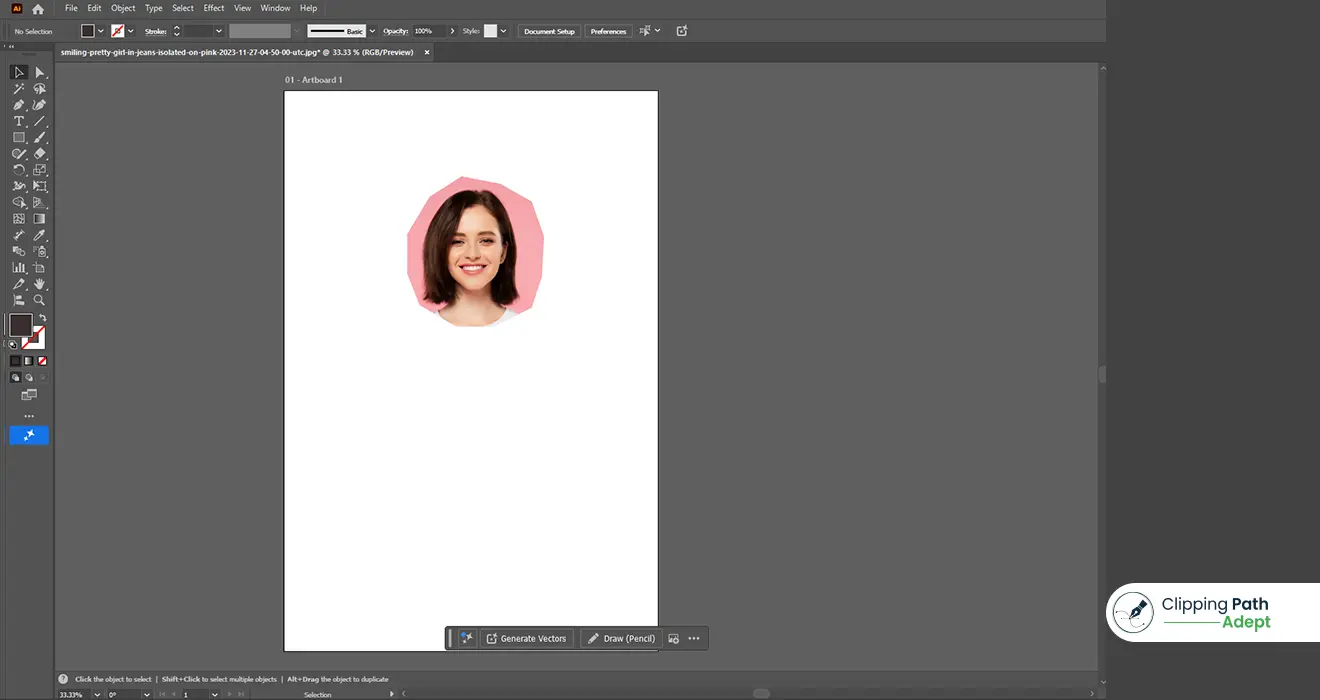Image resolution: width=1320 pixels, height=700 pixels.
Task: Select the Pen tool
Action: (18, 104)
